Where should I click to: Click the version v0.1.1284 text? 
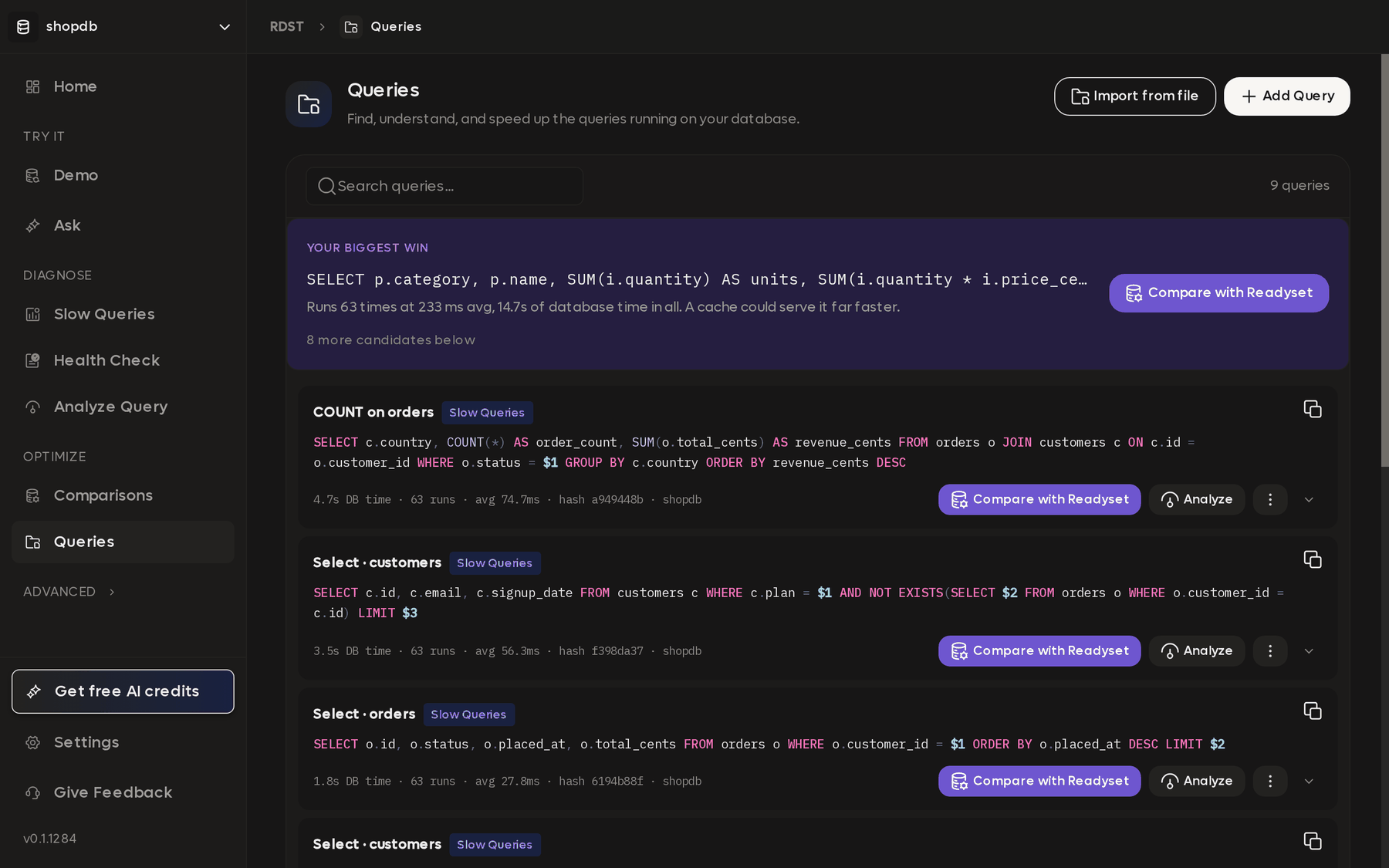(49, 839)
